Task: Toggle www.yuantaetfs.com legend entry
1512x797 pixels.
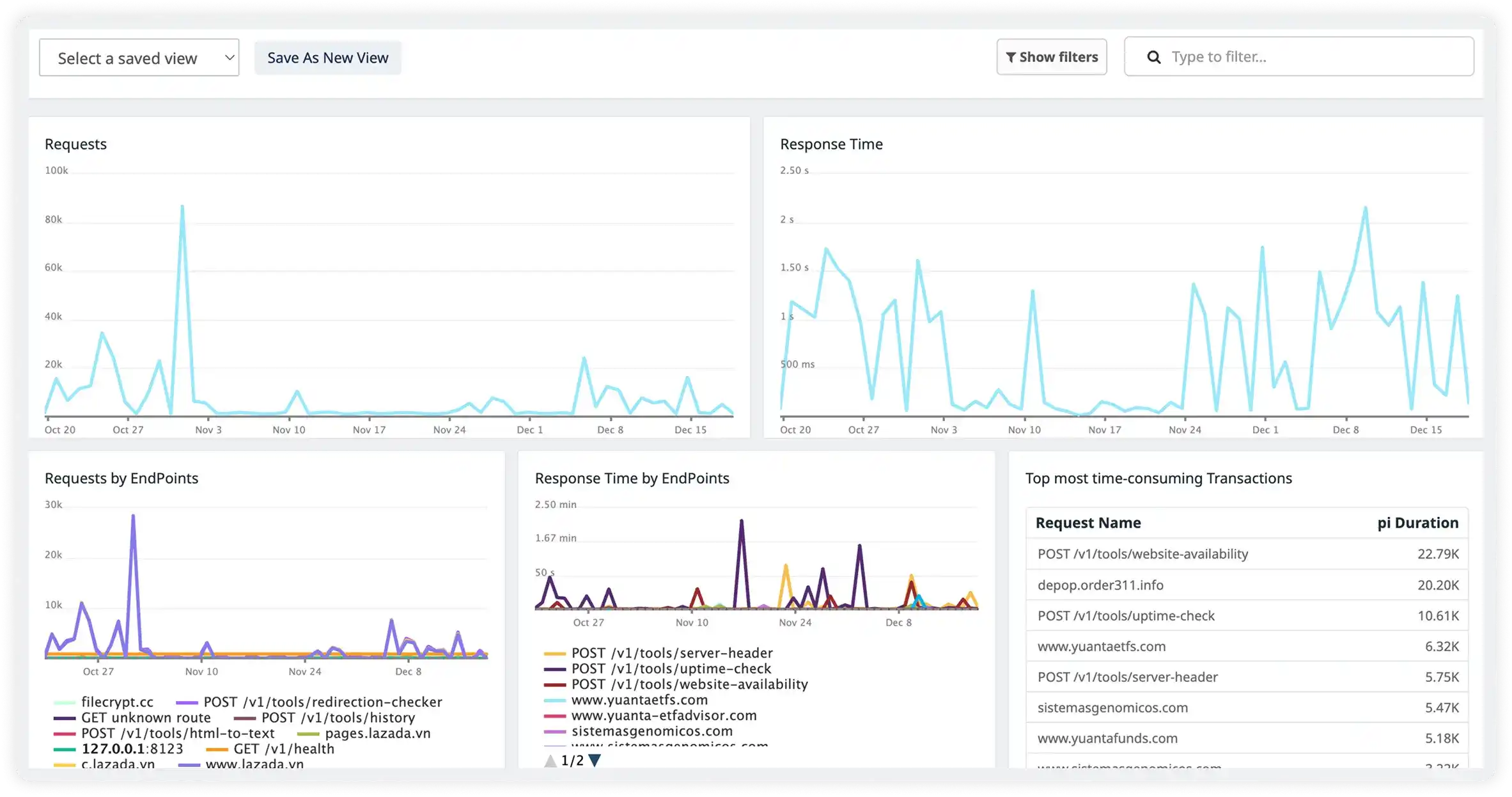Action: 639,700
